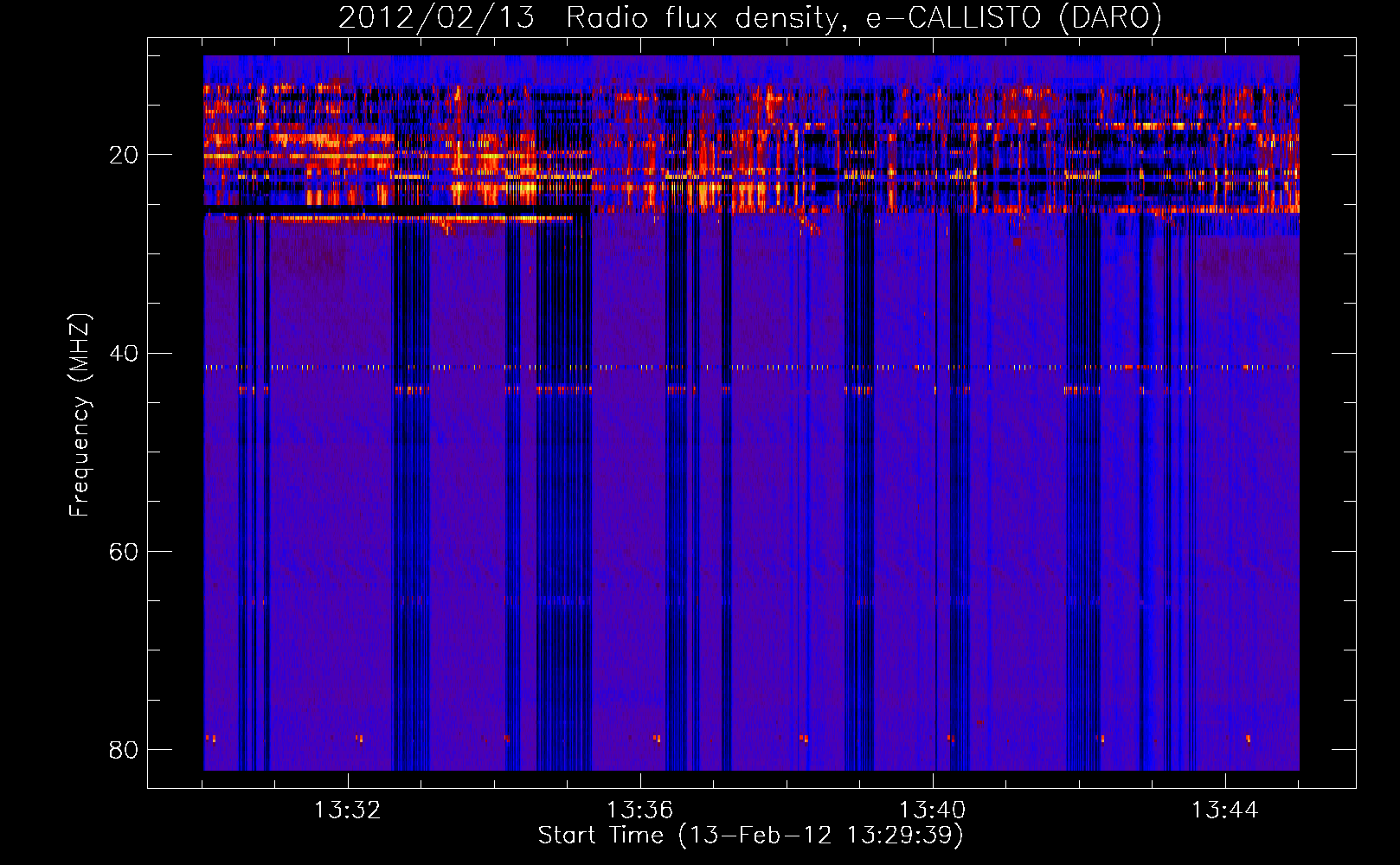
Task: Click the '13:40' time tick label
Action: (932, 811)
